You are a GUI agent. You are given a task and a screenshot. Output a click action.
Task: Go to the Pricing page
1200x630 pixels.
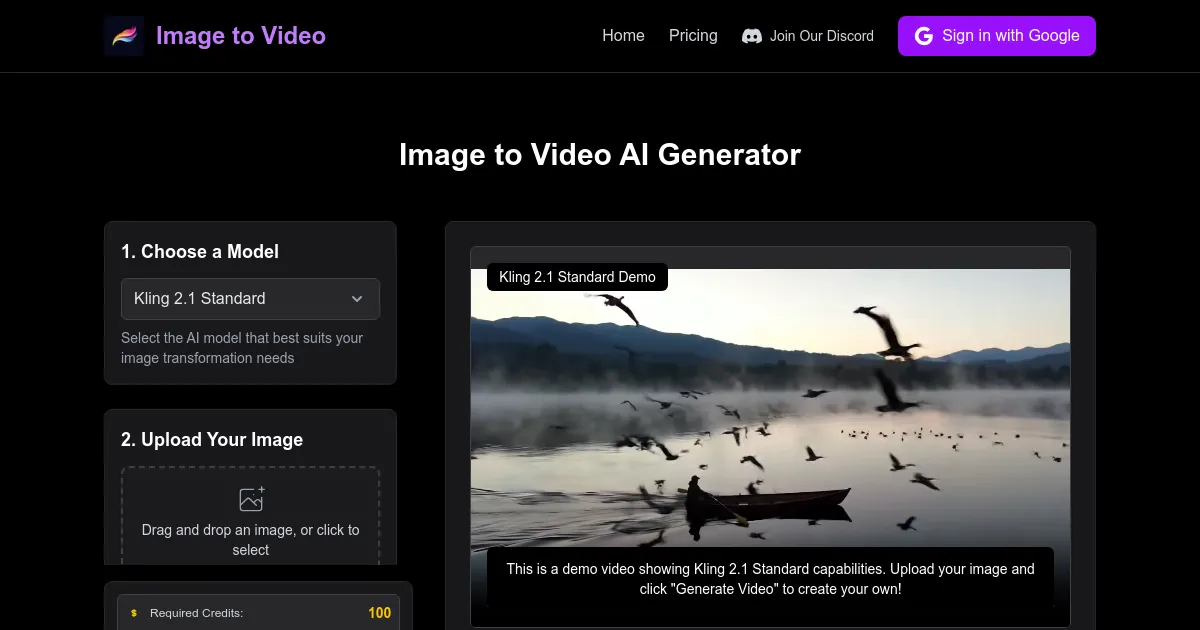point(693,35)
